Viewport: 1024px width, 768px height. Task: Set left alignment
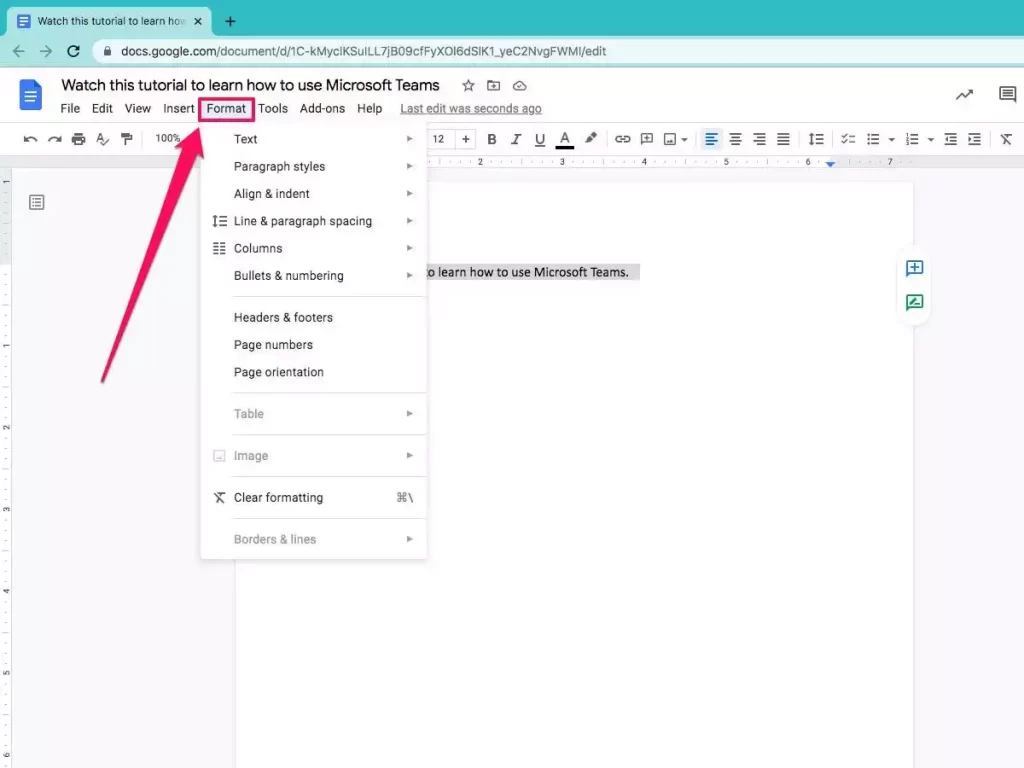click(x=711, y=139)
